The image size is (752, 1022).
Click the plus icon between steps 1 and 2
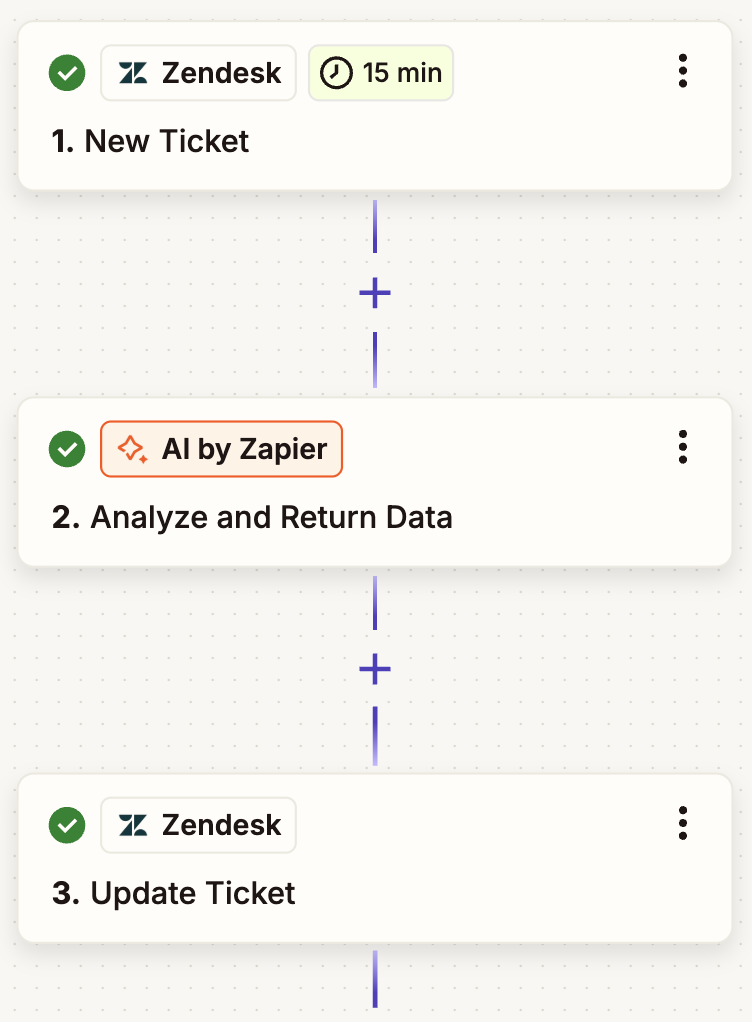click(x=374, y=292)
